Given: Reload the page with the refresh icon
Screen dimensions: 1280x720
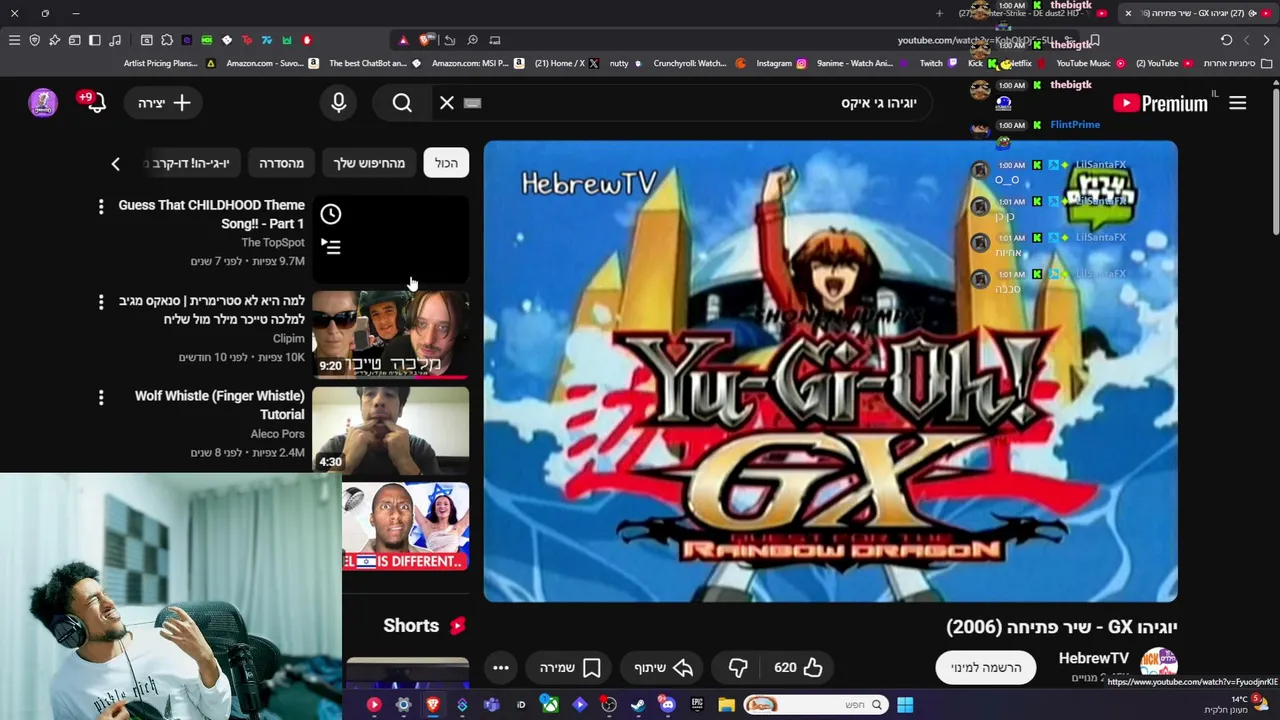Looking at the screenshot, I should pos(1227,40).
